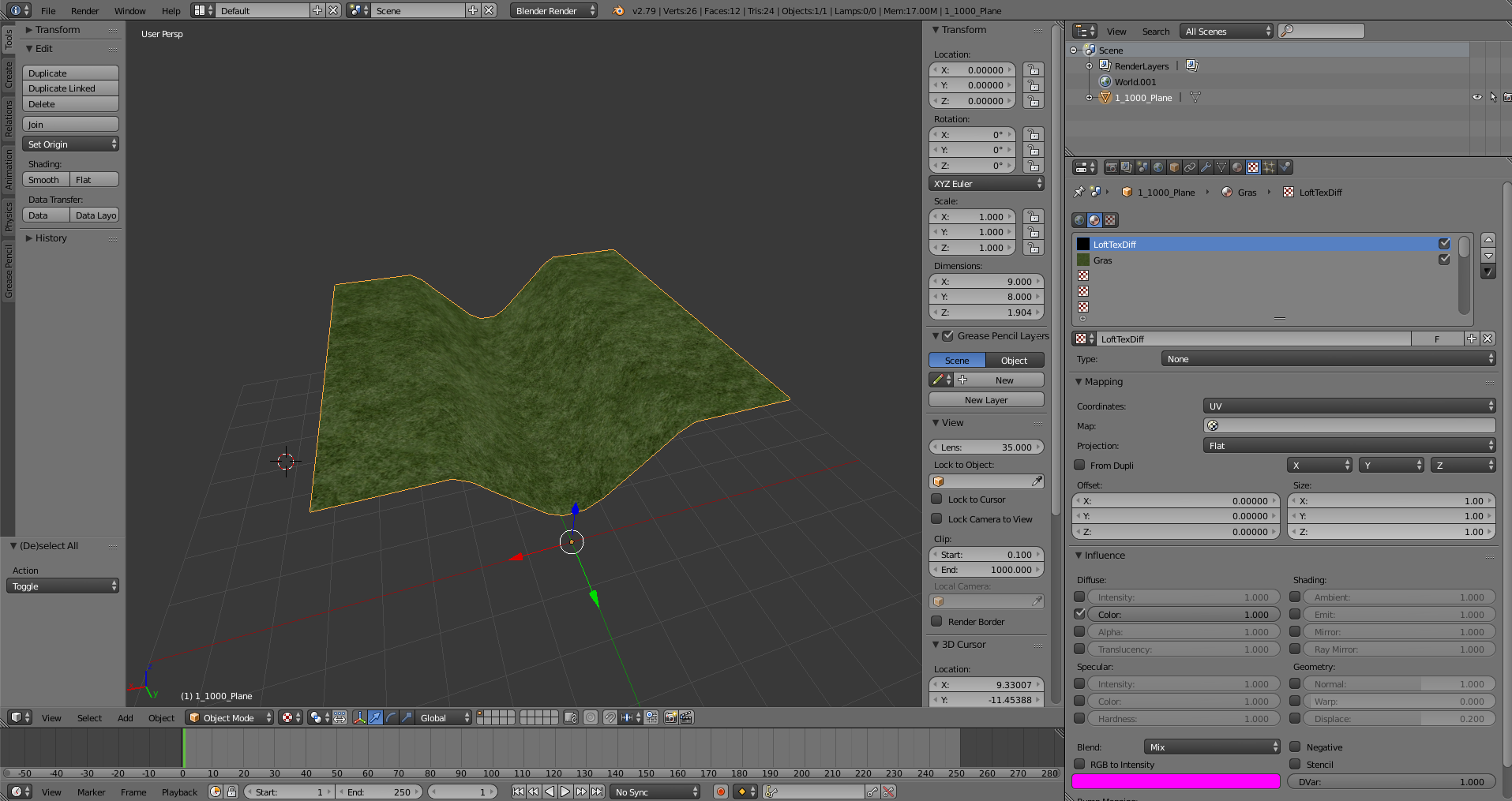The image size is (1512, 801).
Task: Open the Physics properties tab
Action: click(1285, 167)
